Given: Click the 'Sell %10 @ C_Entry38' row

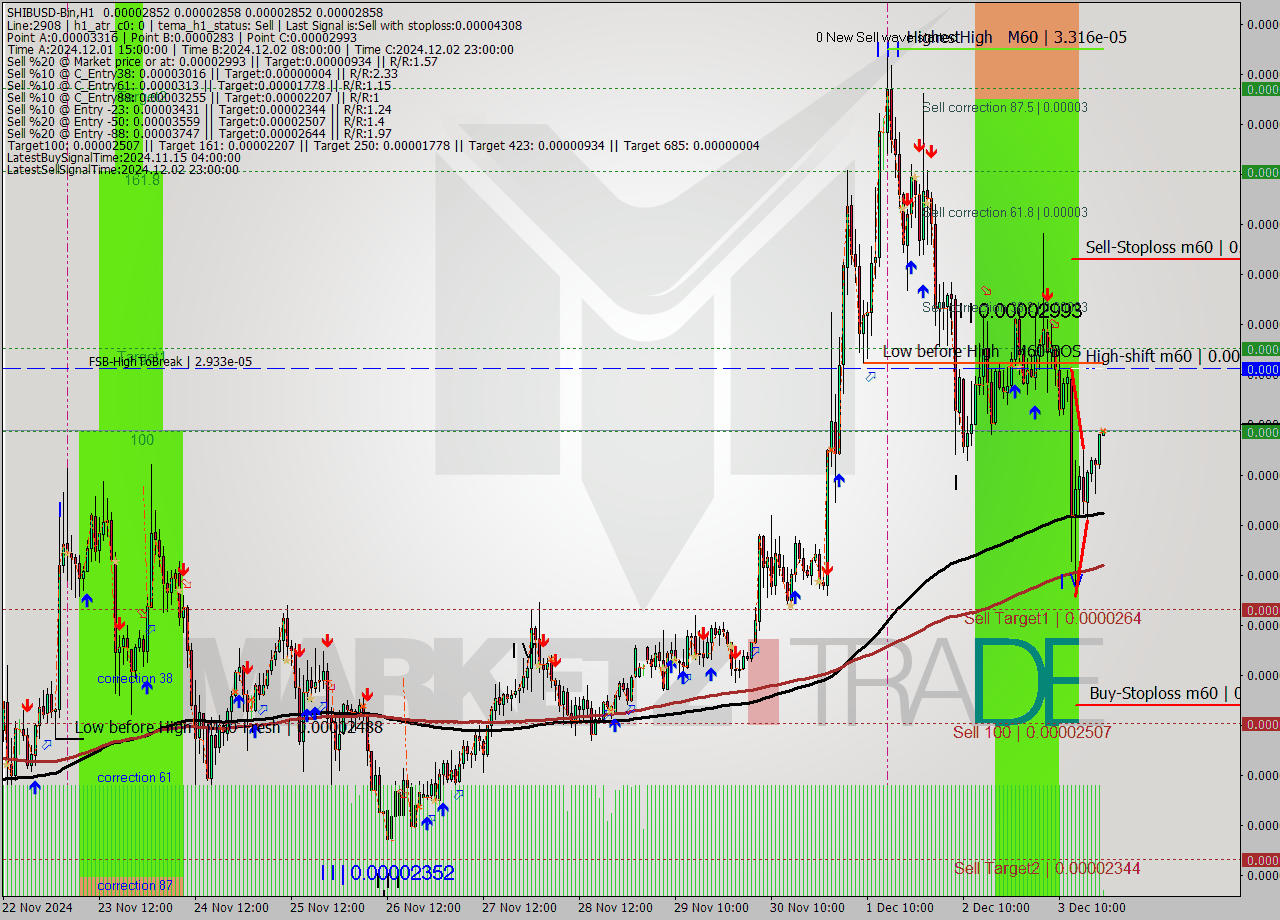Looking at the screenshot, I should [x=202, y=73].
